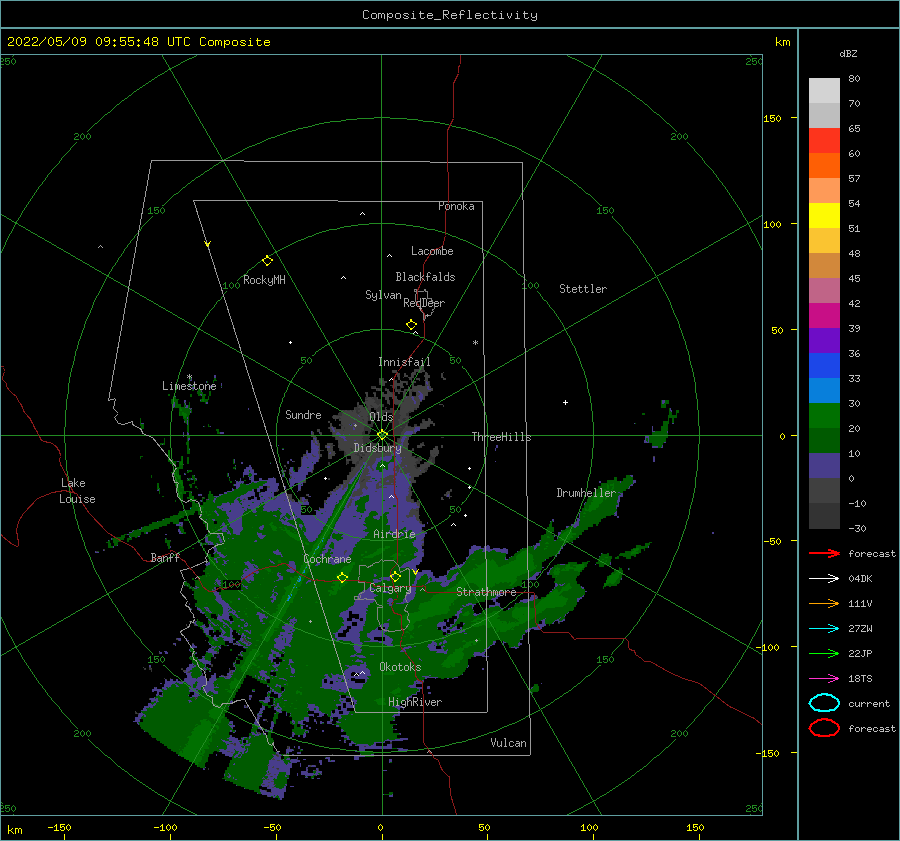
Task: Click the Composite_Reflectivity title
Action: coord(450,15)
